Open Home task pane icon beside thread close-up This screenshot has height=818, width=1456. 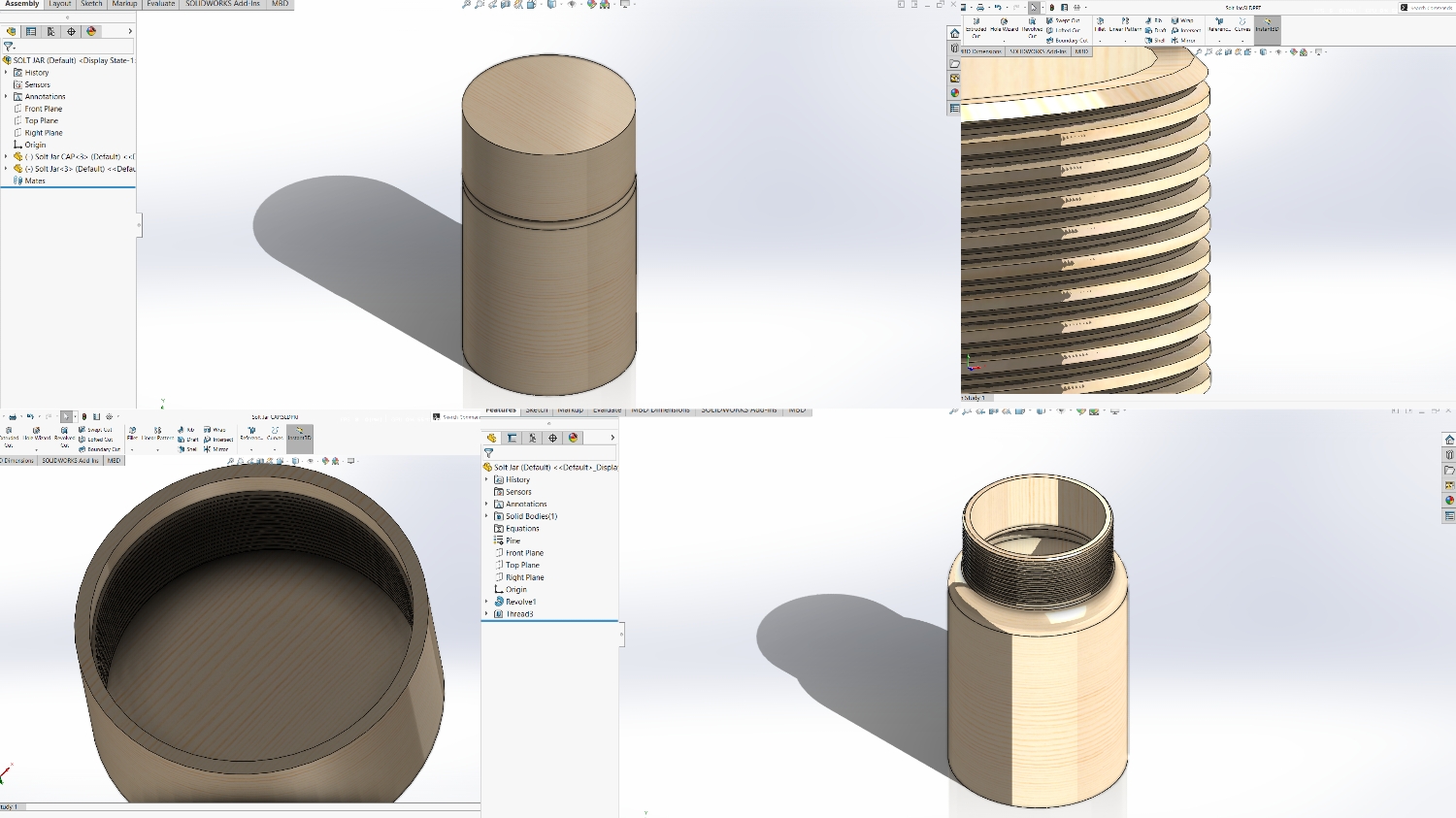tap(954, 33)
